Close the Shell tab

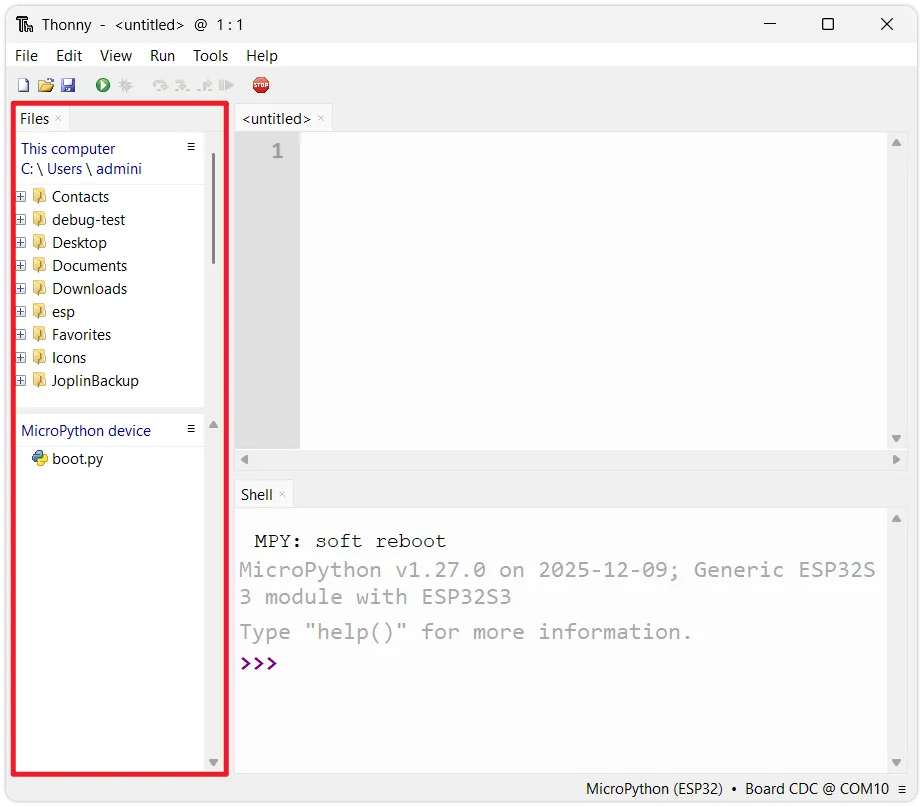click(282, 494)
